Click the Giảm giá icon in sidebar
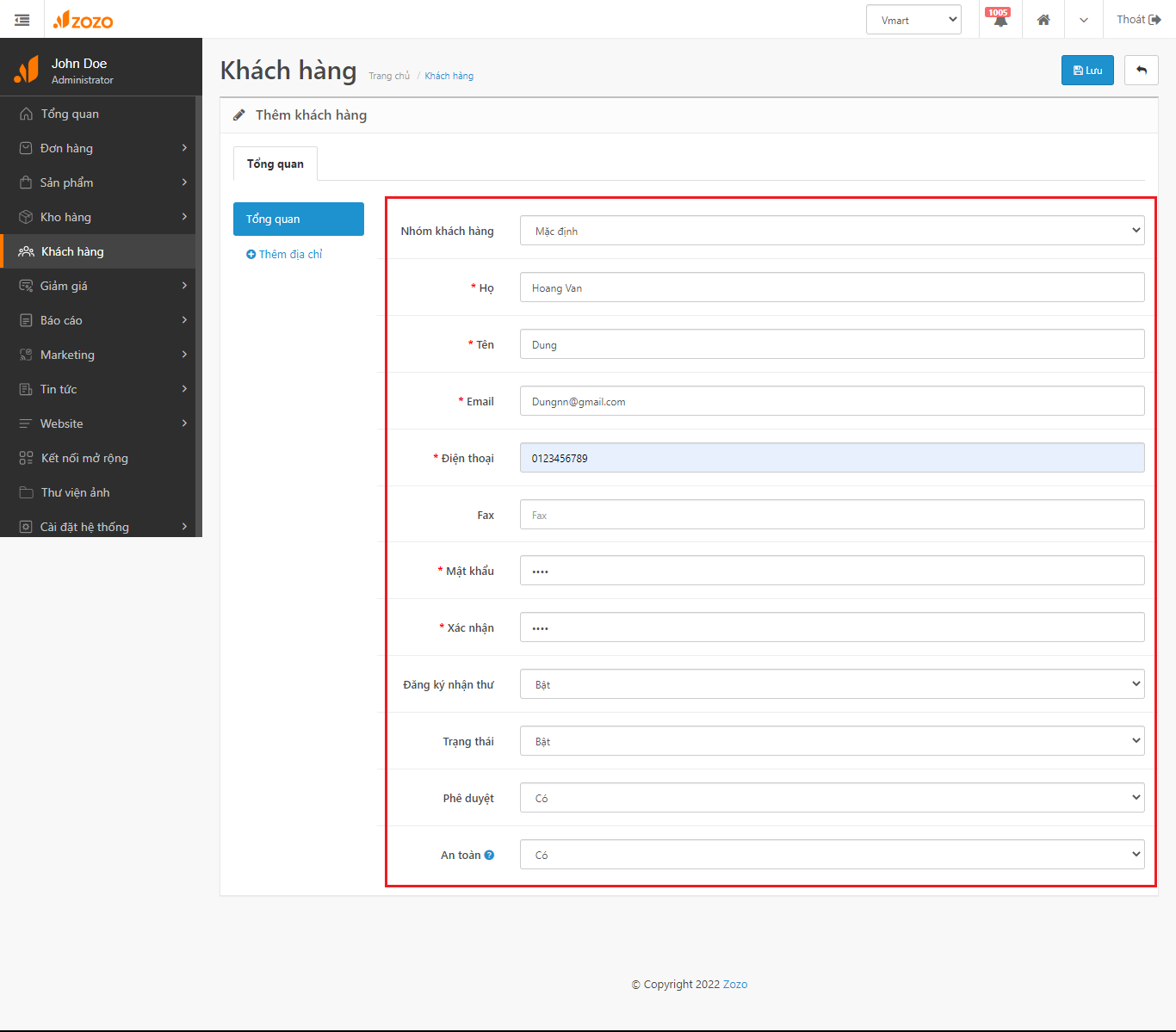The height and width of the screenshot is (1032, 1176). [x=26, y=286]
